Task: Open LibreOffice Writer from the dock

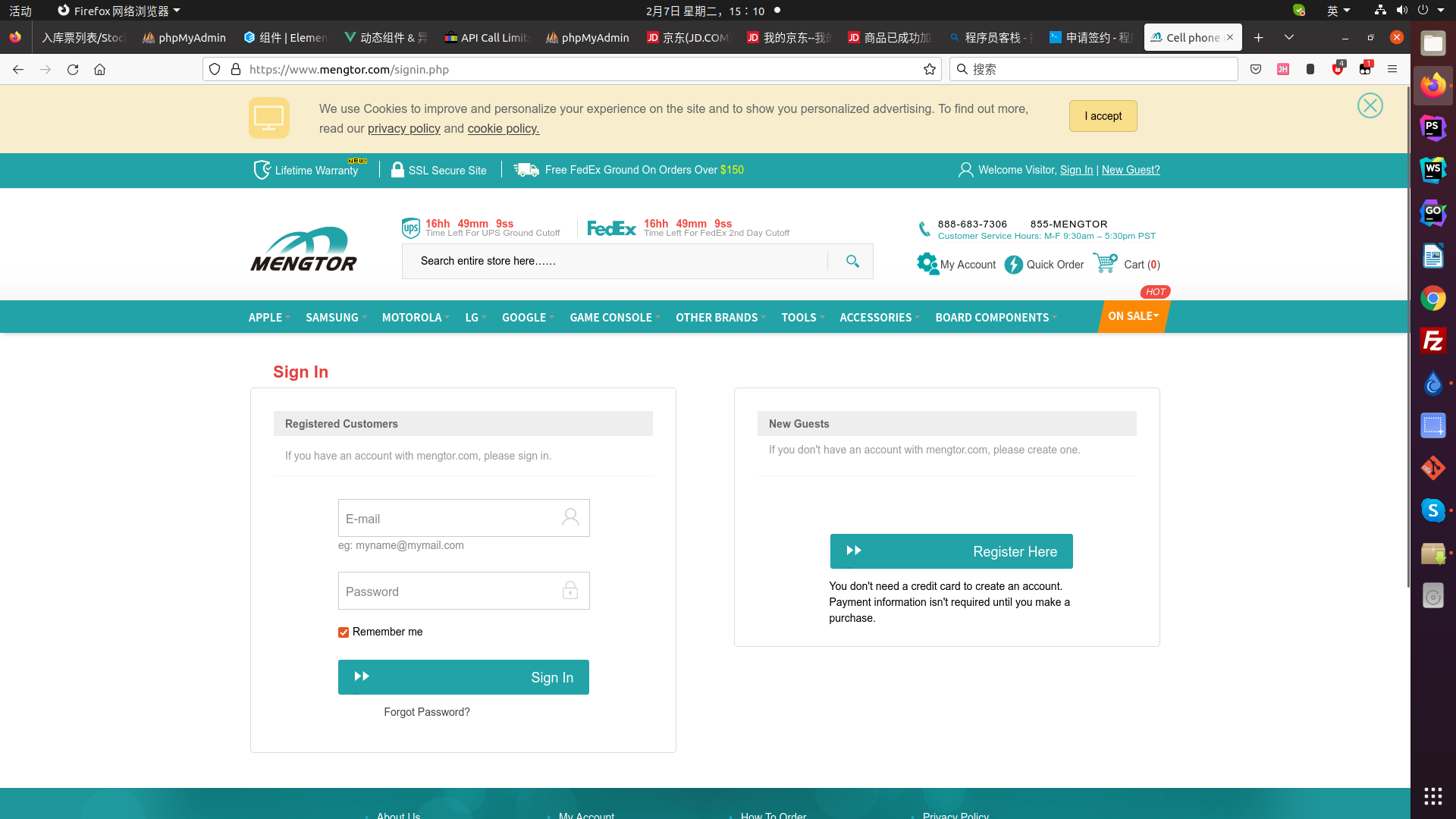Action: click(x=1432, y=256)
